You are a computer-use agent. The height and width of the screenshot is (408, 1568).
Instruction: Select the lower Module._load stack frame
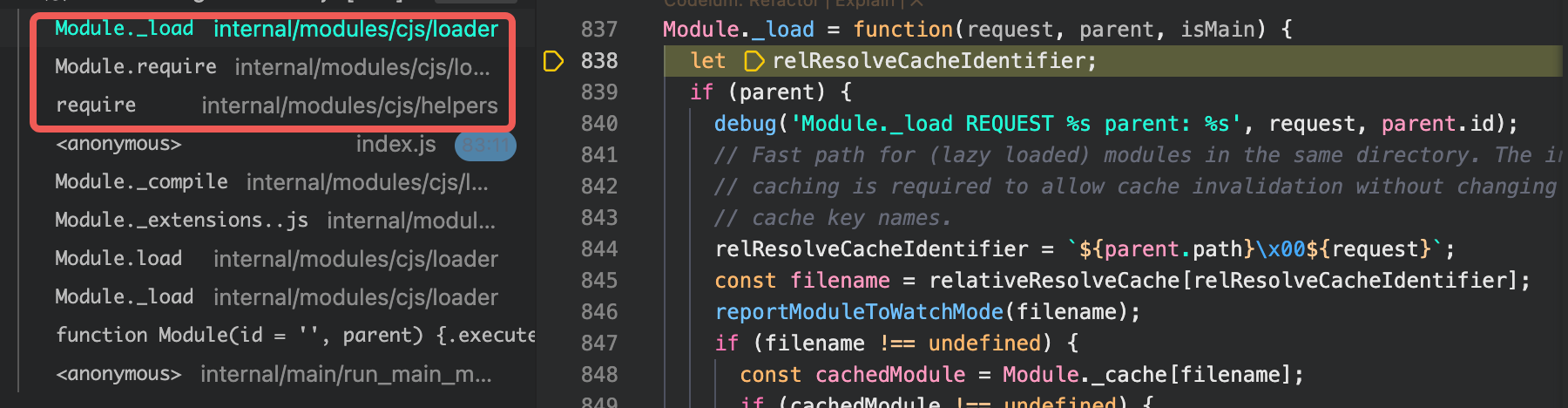[277, 297]
